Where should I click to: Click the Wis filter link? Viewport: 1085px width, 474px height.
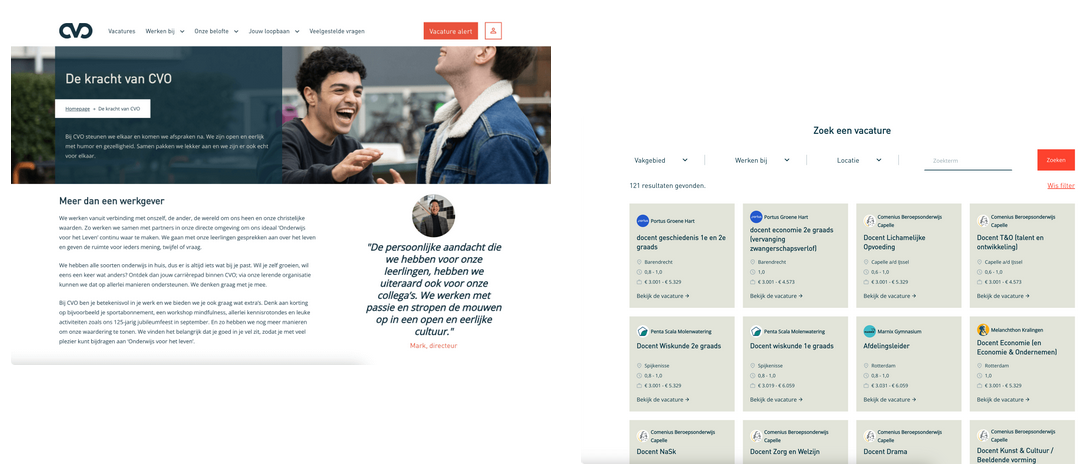(1060, 186)
